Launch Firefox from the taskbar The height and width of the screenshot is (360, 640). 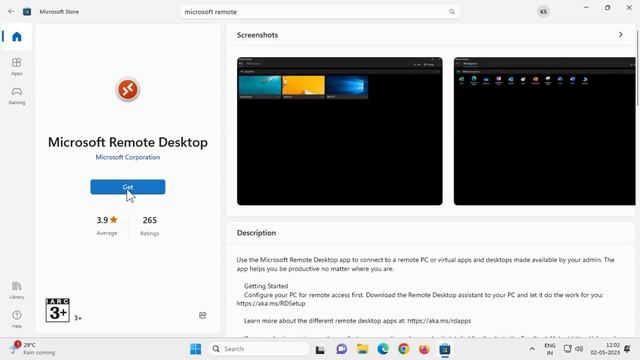pyautogui.click(x=424, y=349)
